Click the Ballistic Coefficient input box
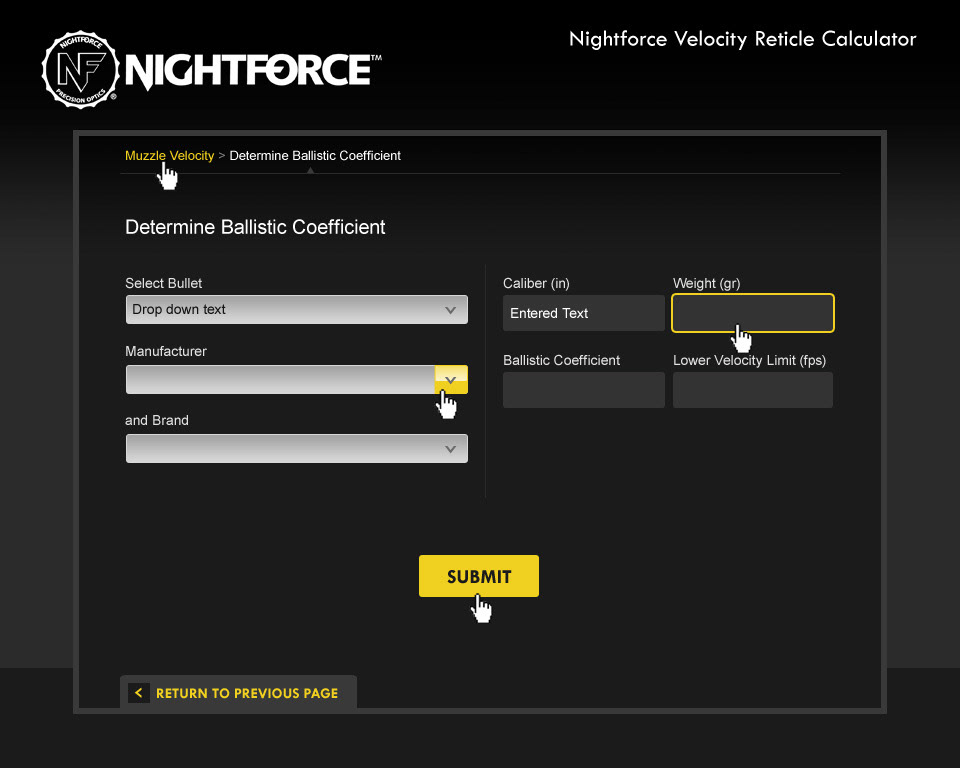 point(583,390)
